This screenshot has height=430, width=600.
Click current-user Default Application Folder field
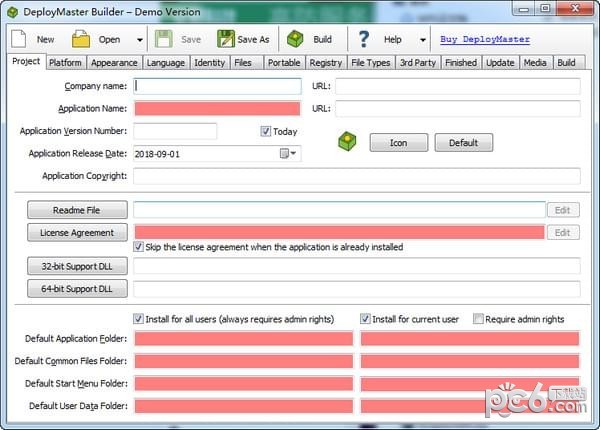tap(470, 339)
